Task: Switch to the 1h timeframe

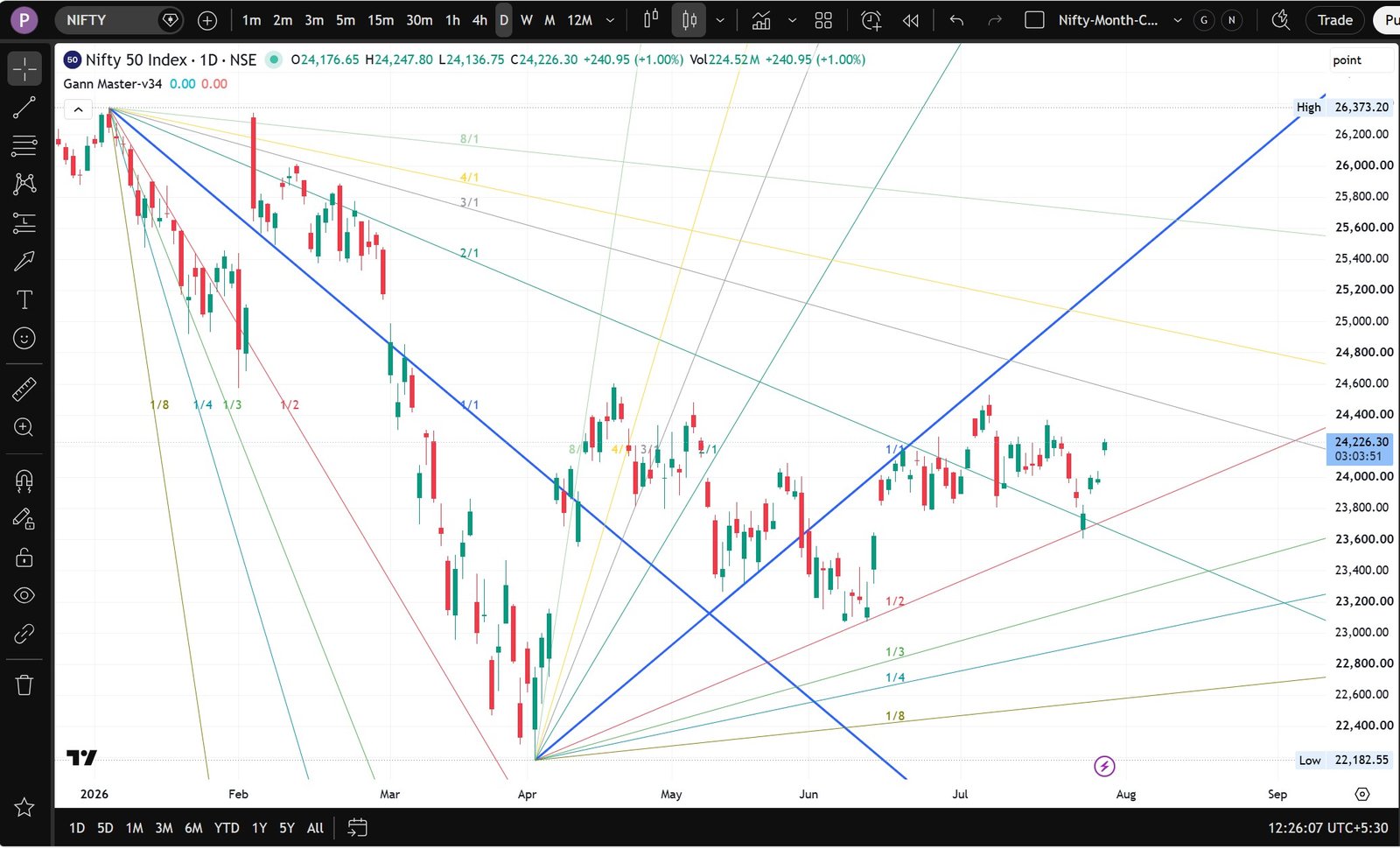Action: tap(452, 20)
